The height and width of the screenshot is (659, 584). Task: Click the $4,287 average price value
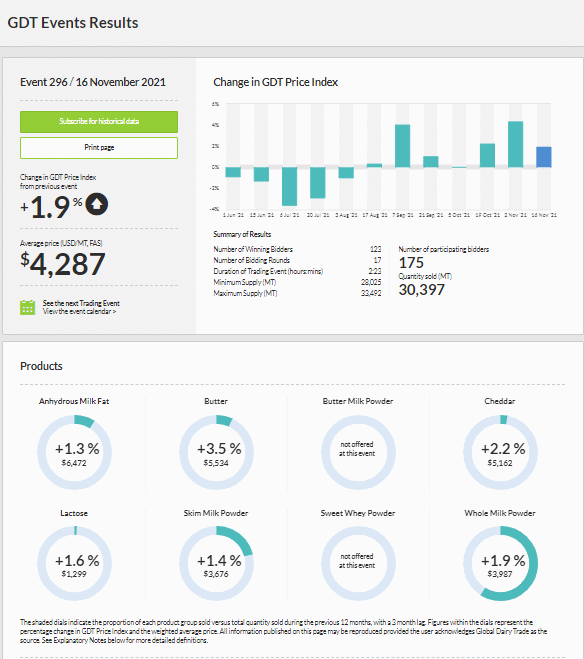[x=63, y=264]
